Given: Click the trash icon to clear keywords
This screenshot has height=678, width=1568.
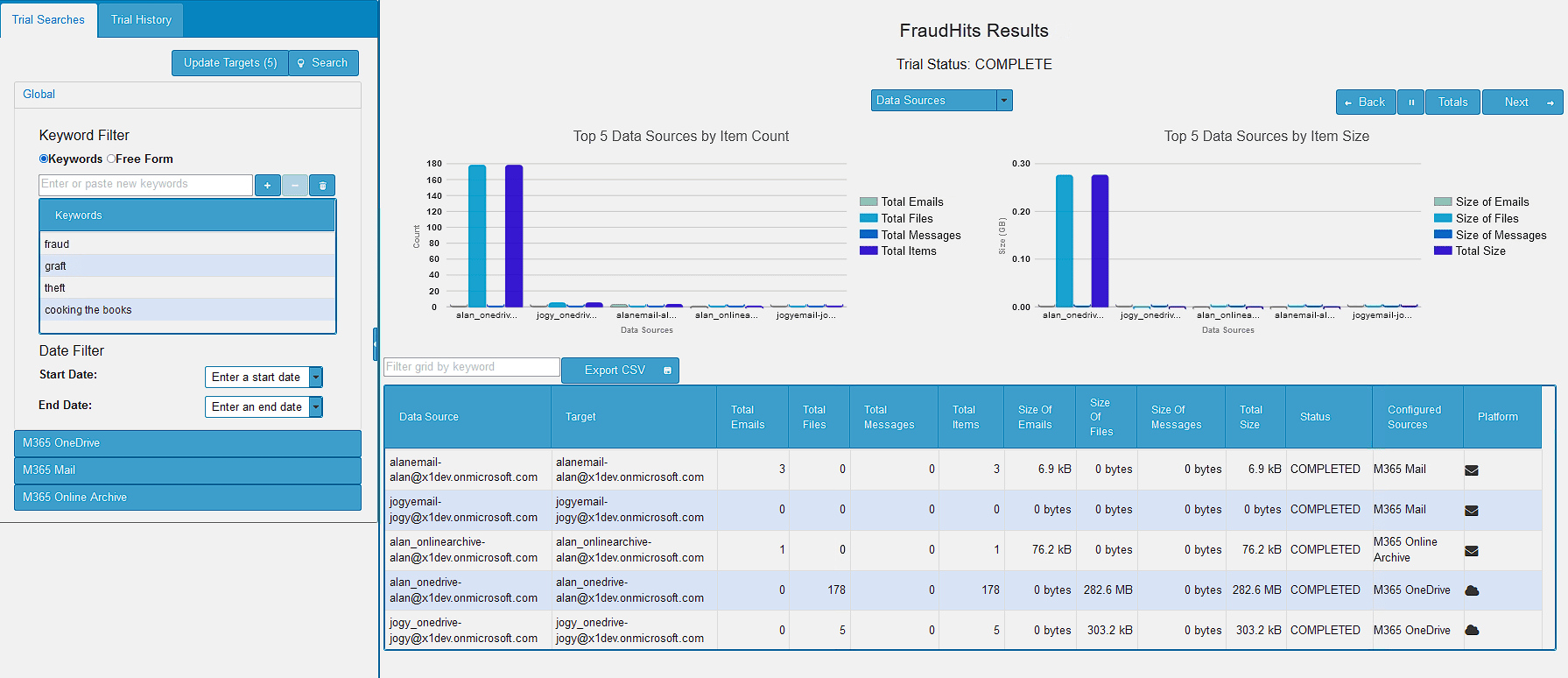Looking at the screenshot, I should tap(322, 185).
